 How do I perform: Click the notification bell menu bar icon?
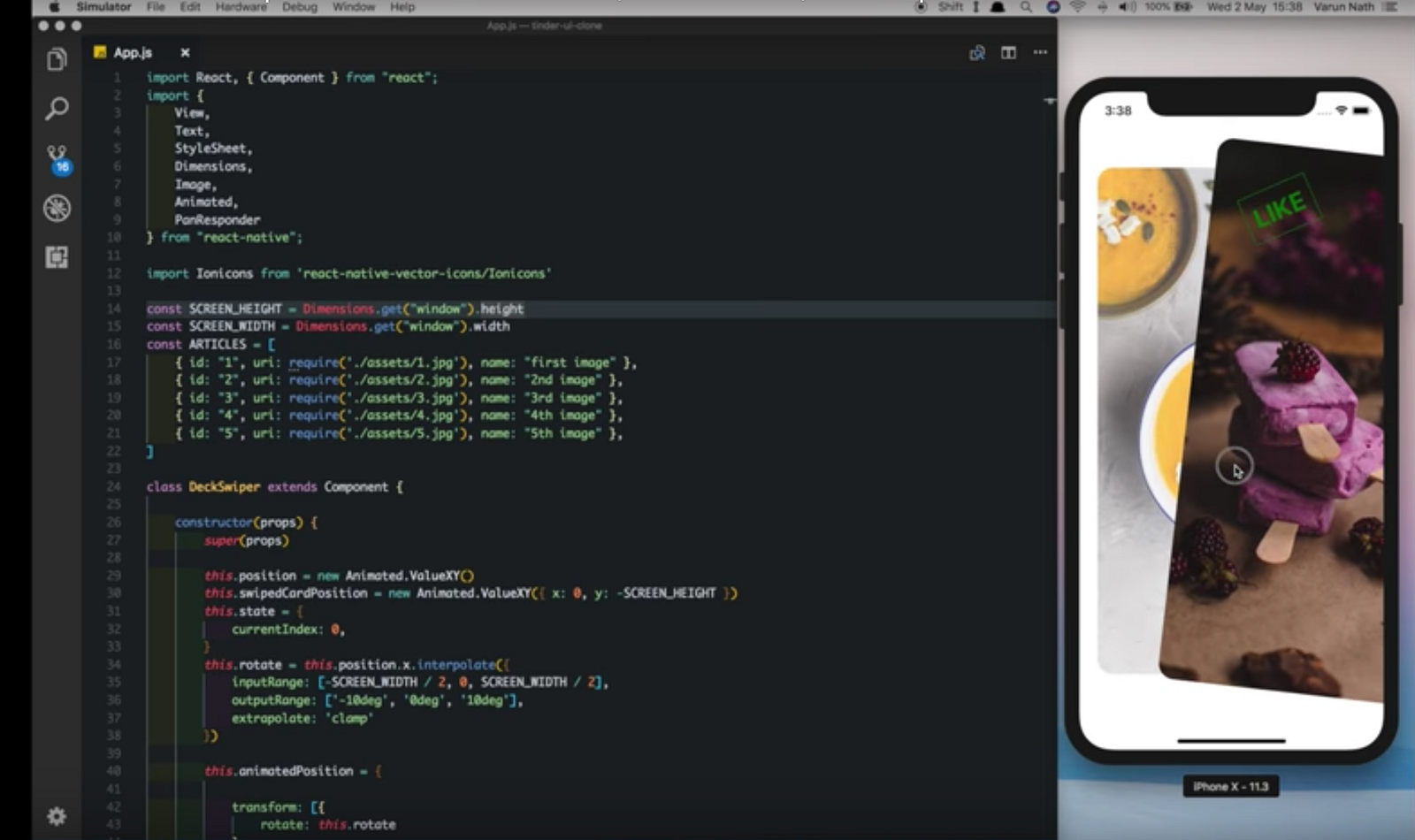(x=998, y=7)
